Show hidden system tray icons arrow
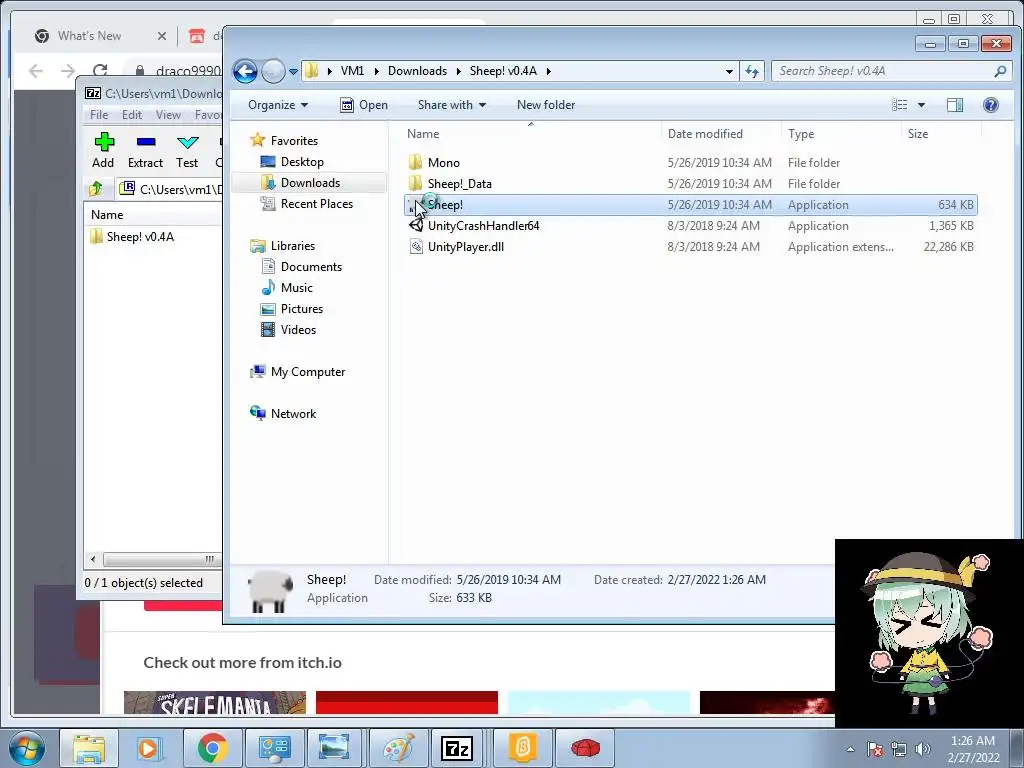 pos(850,749)
